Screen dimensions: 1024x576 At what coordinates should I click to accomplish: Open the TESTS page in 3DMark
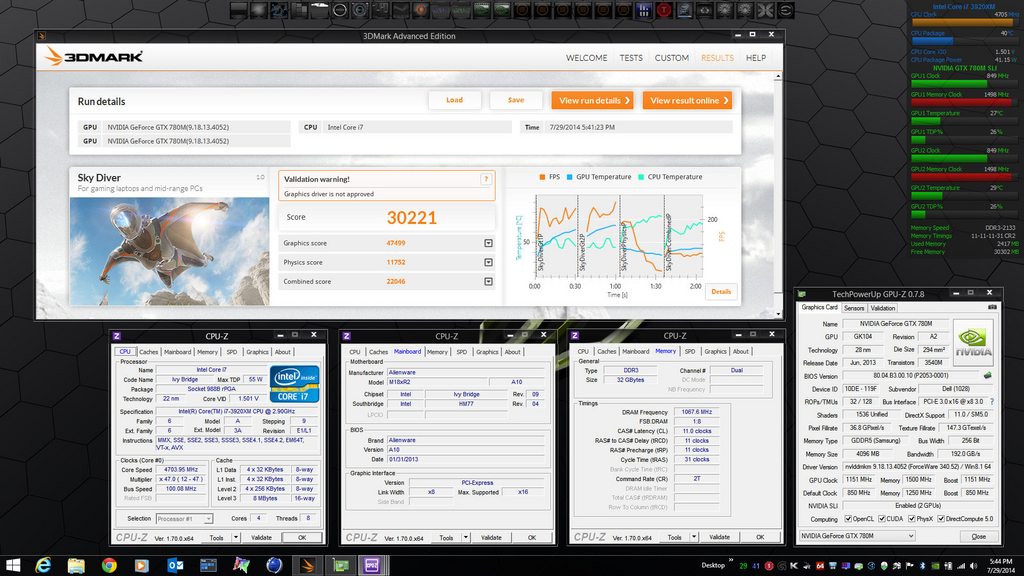pyautogui.click(x=631, y=57)
